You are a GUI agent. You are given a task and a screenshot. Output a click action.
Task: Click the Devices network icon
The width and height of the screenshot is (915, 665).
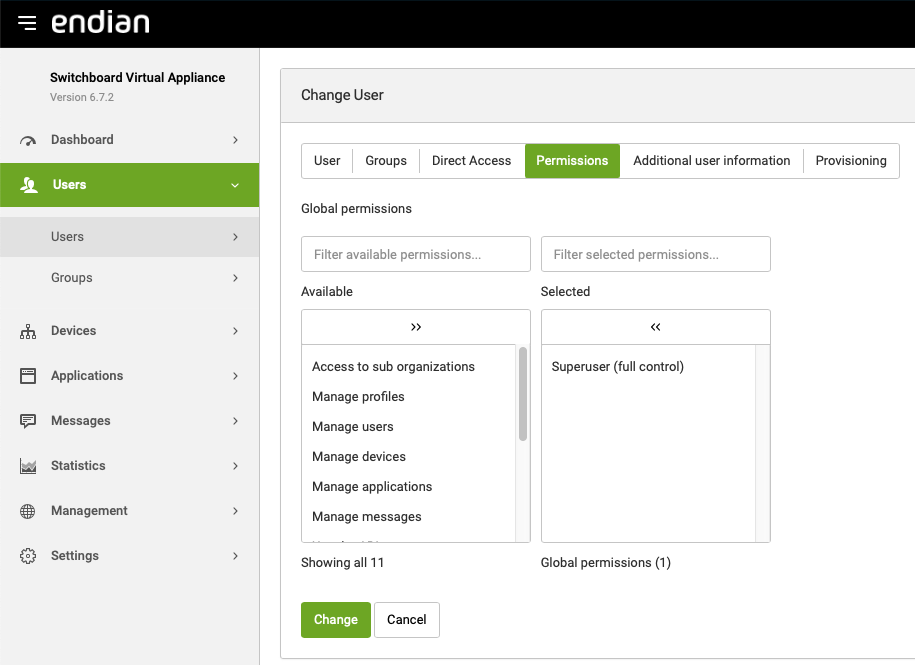coord(28,331)
